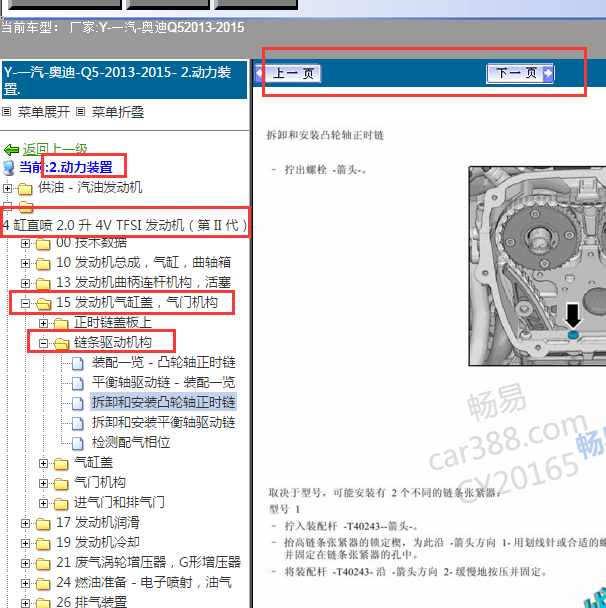The width and height of the screenshot is (606, 608).
Task: Click document icon of 检测配气相位
Action: coord(78,443)
